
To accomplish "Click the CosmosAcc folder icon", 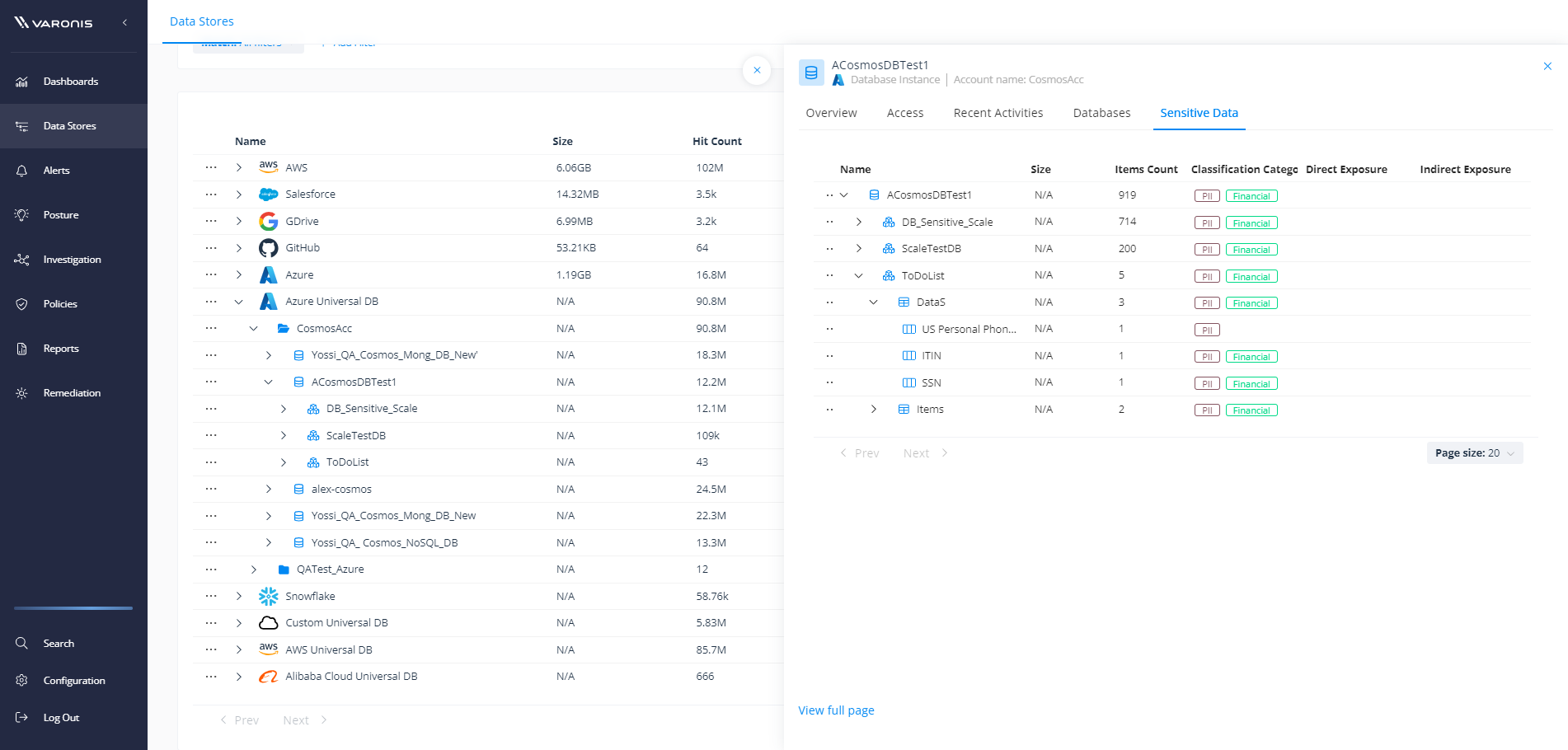I will 283,328.
